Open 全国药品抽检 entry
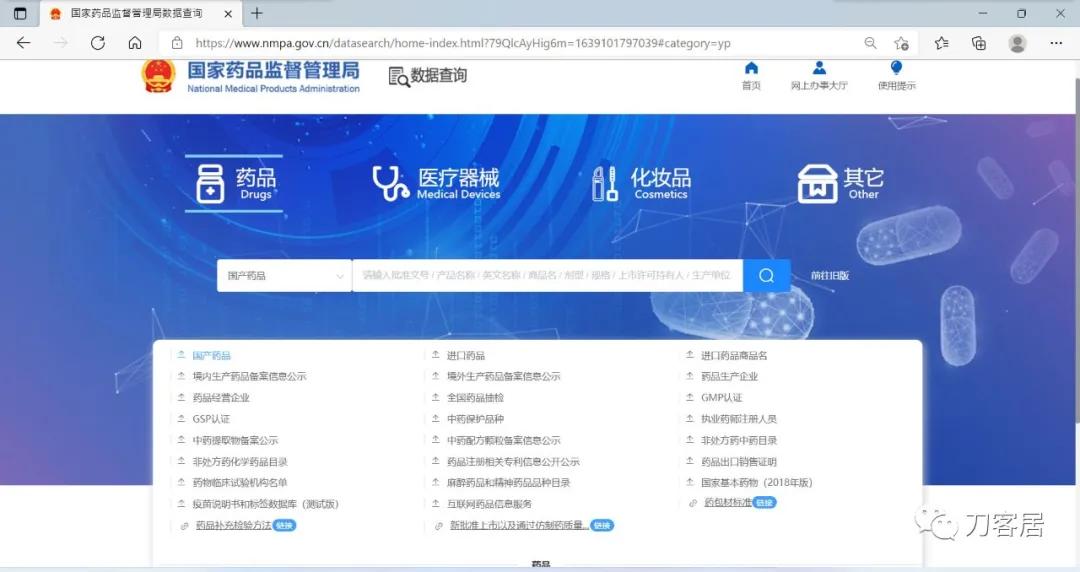Screen dimensions: 1080x572 [x=475, y=398]
